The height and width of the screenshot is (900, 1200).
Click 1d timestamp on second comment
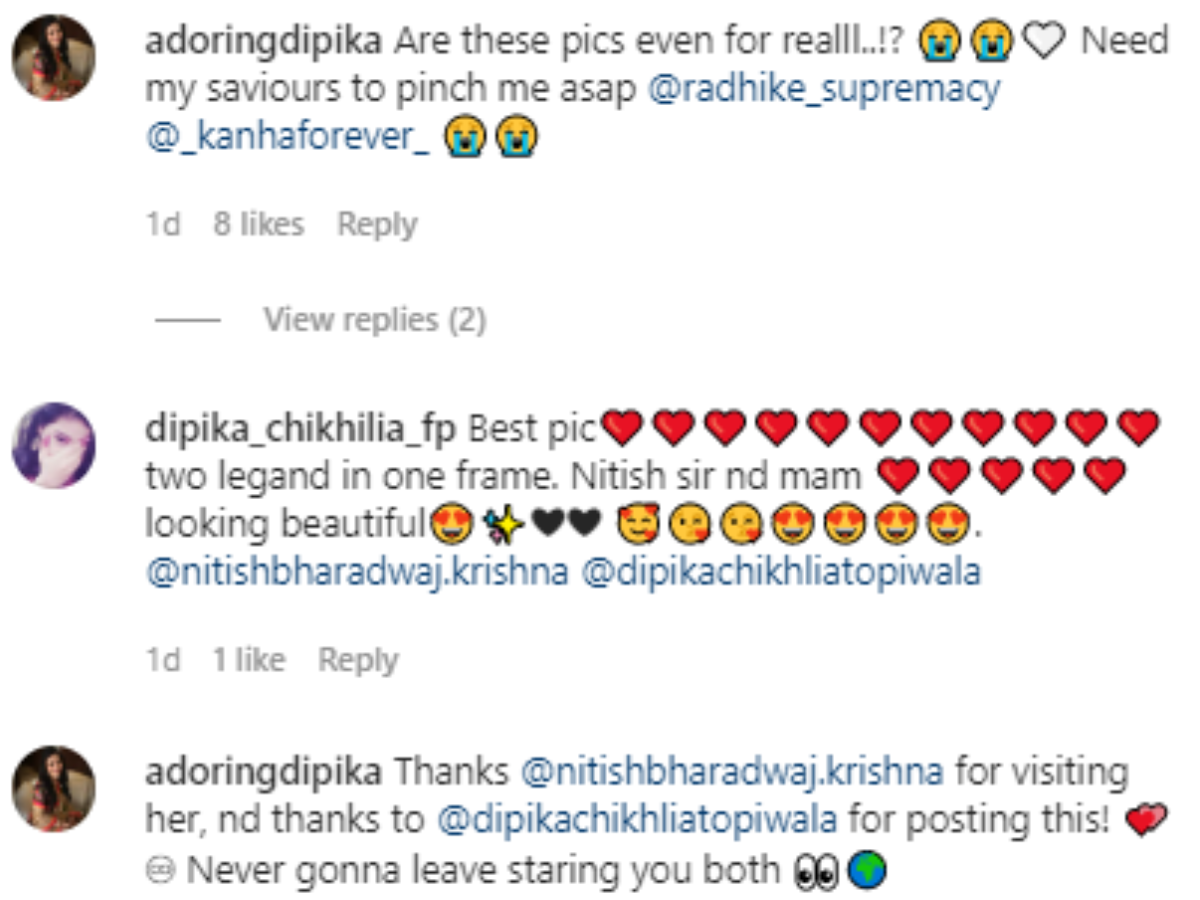[x=163, y=661]
